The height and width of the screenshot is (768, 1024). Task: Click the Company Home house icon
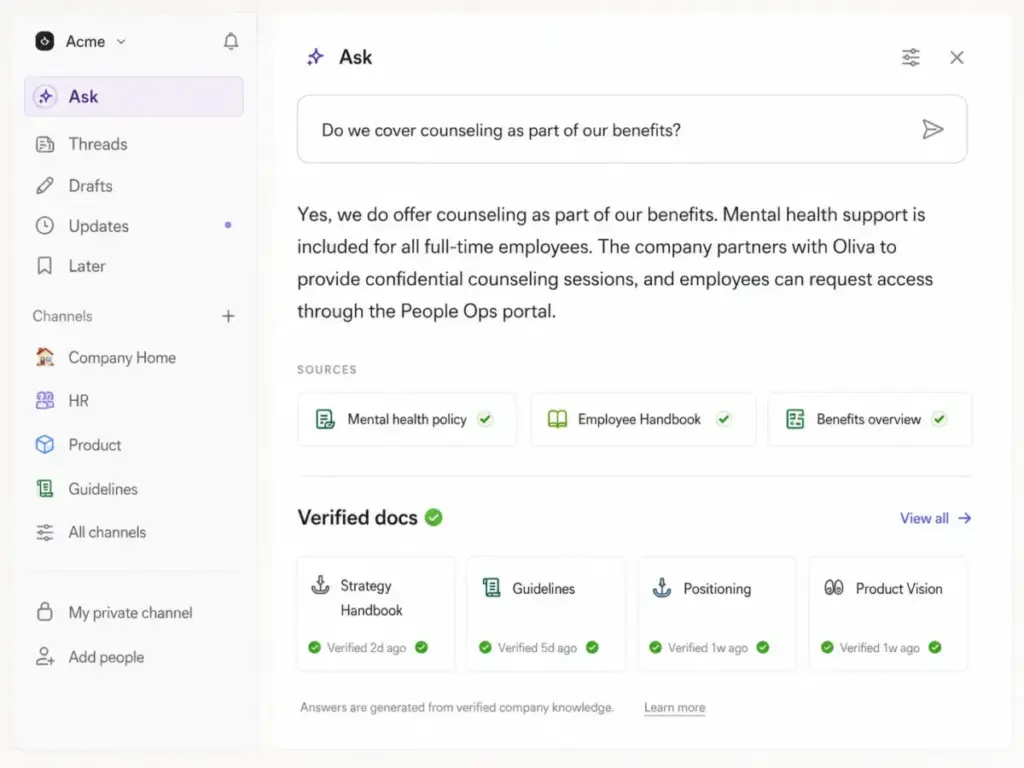click(44, 357)
